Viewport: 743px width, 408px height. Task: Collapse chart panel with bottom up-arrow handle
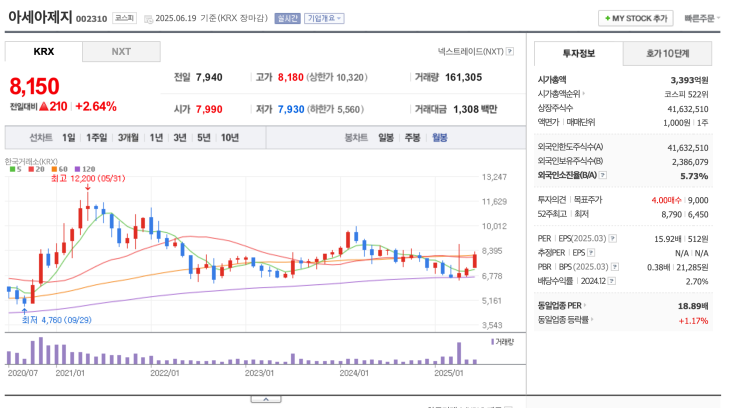click(x=266, y=399)
